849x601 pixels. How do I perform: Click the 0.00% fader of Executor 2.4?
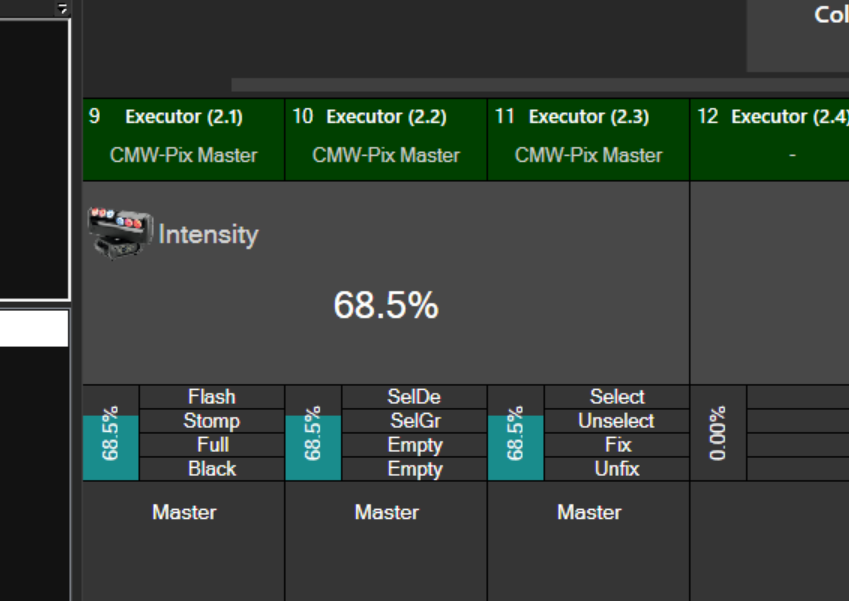point(718,434)
